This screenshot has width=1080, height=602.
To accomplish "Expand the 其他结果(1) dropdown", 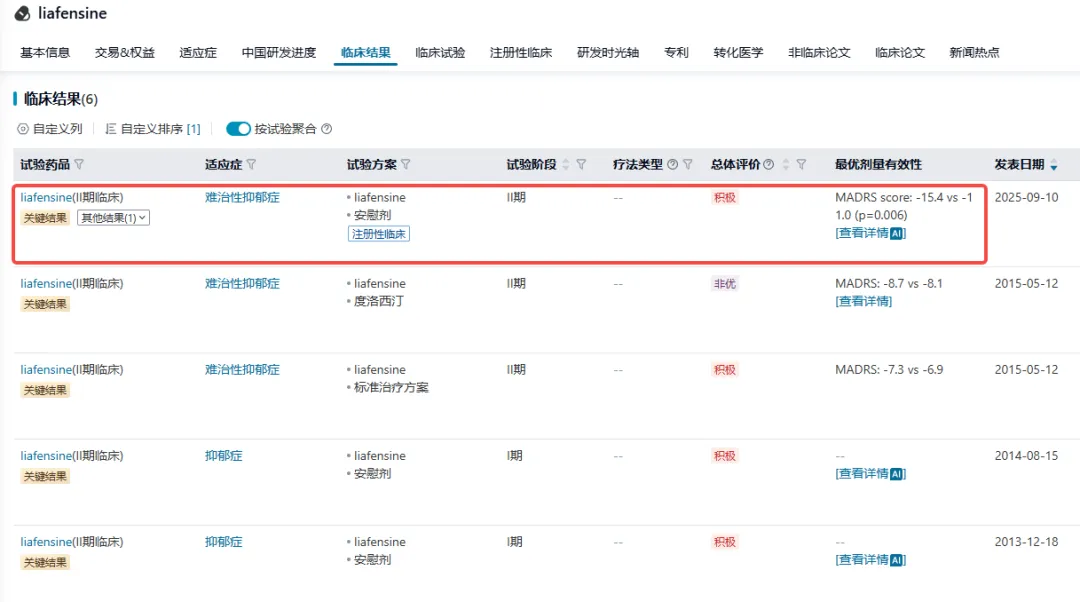I will (x=114, y=218).
